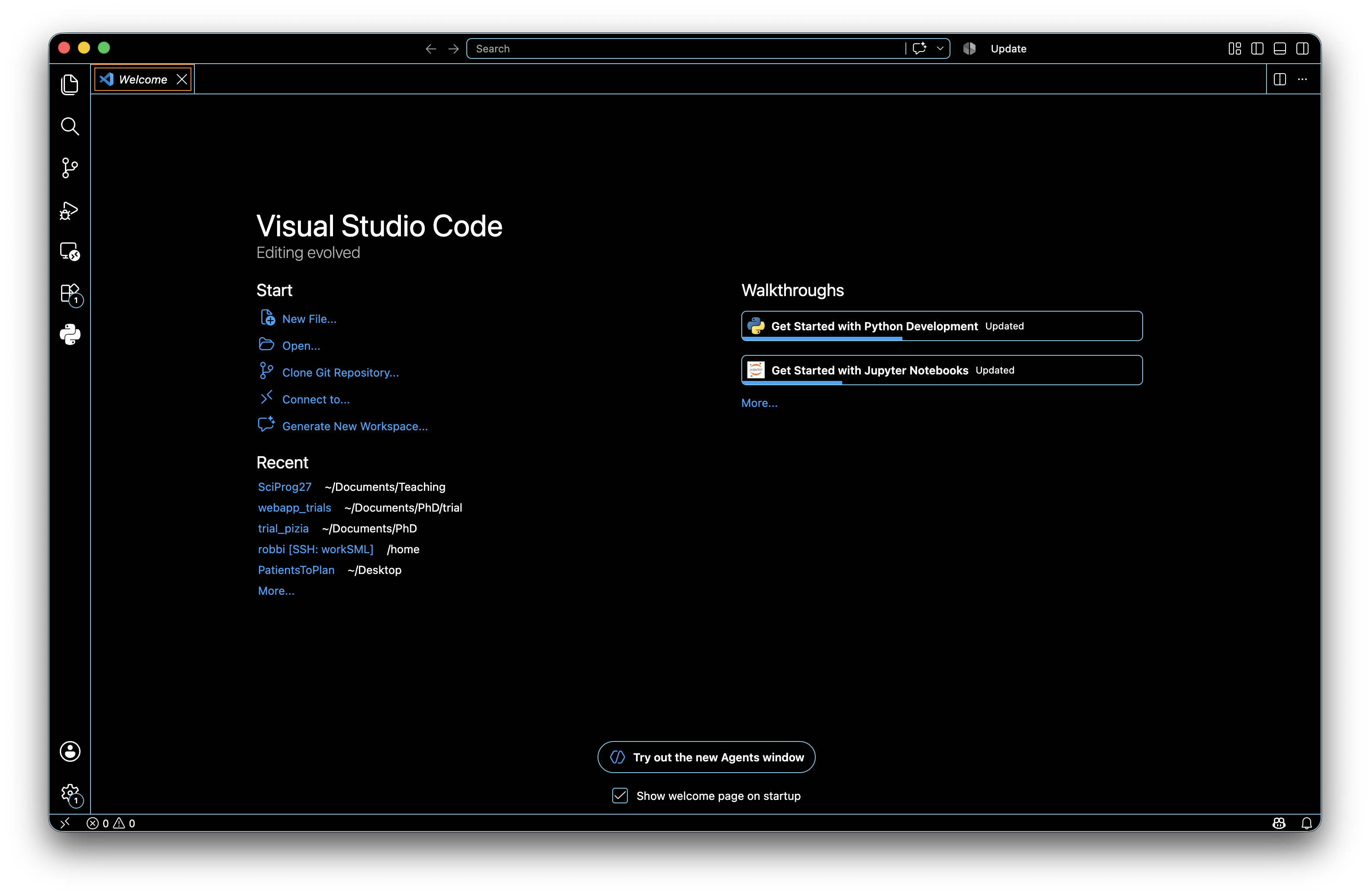Split the editor to the right
Viewport: 1370px width, 896px height.
(1280, 79)
